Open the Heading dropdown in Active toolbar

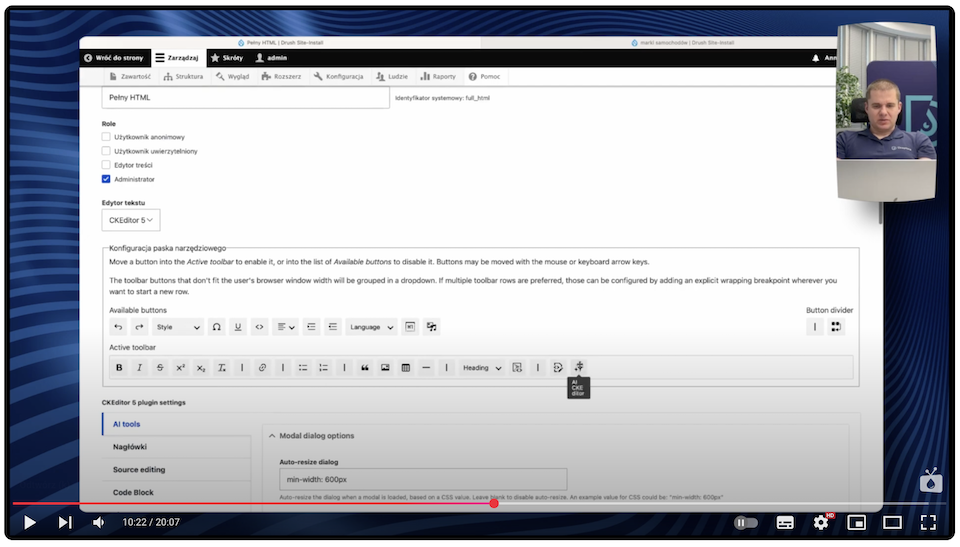tap(482, 368)
